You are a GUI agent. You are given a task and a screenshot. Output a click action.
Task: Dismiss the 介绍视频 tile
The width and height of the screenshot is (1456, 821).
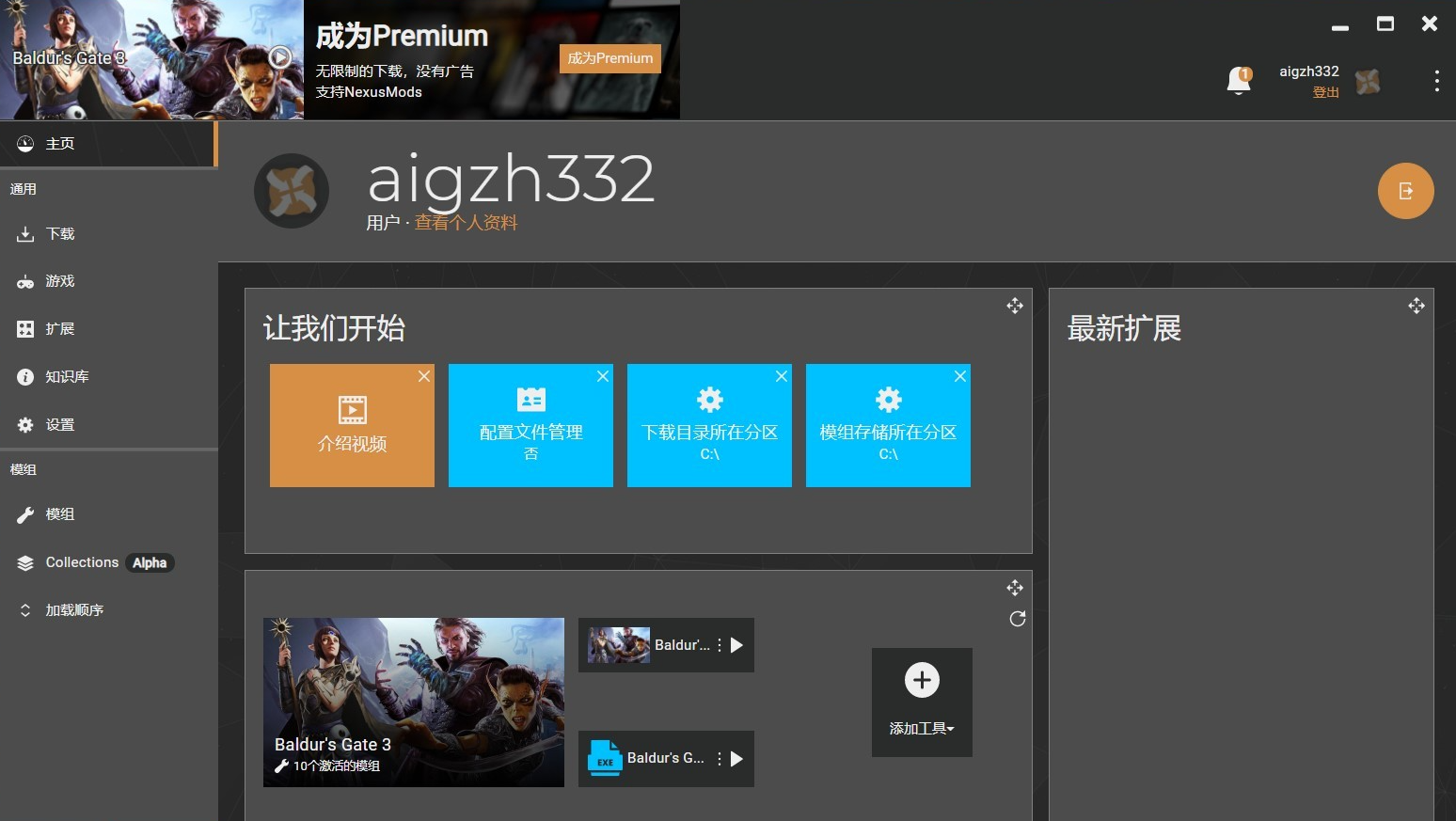pos(424,376)
